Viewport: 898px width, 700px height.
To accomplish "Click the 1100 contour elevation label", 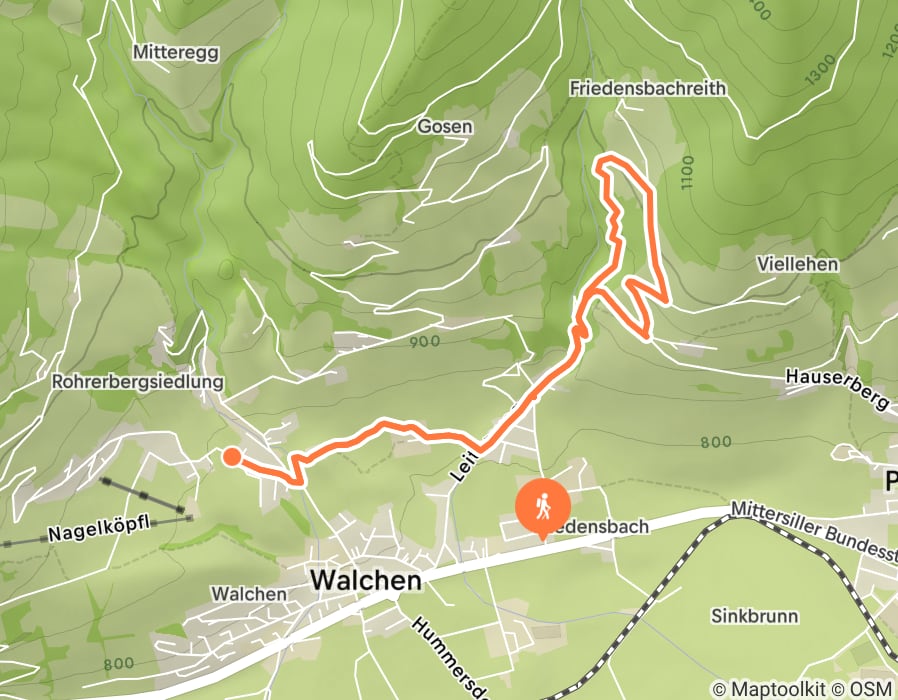I will coord(687,172).
